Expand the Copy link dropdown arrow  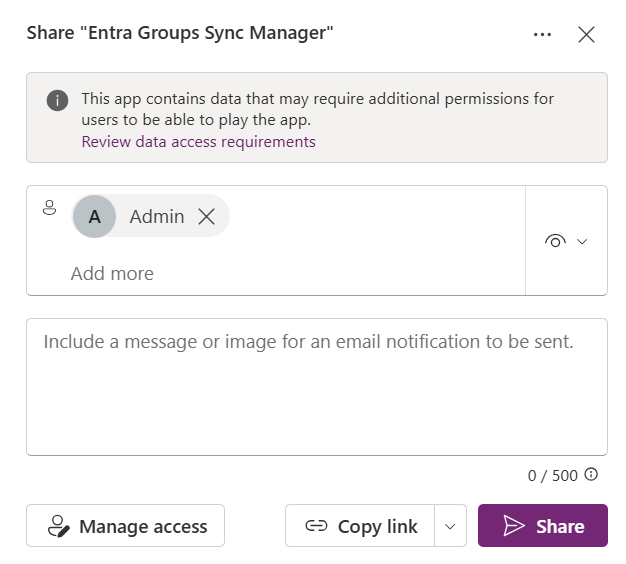[x=451, y=526]
